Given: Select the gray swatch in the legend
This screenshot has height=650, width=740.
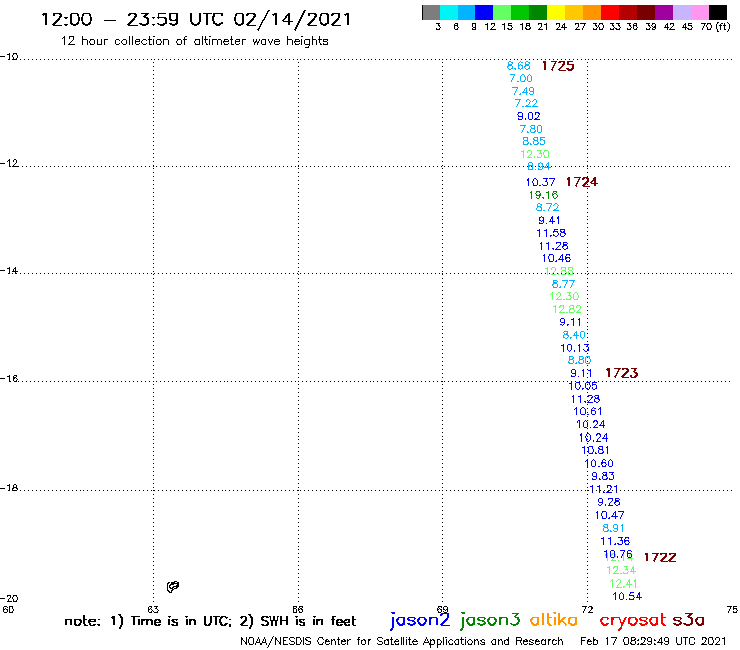Looking at the screenshot, I should click(x=431, y=12).
